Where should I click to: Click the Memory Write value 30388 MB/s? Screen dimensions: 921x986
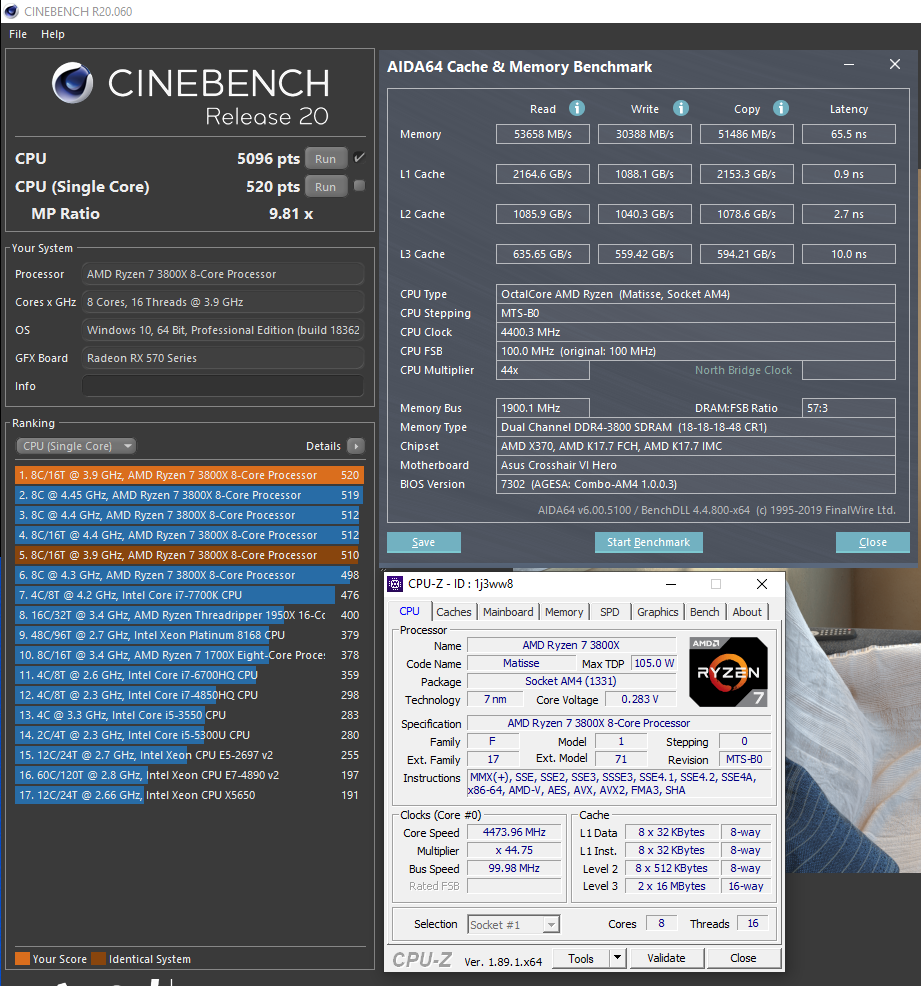point(644,134)
